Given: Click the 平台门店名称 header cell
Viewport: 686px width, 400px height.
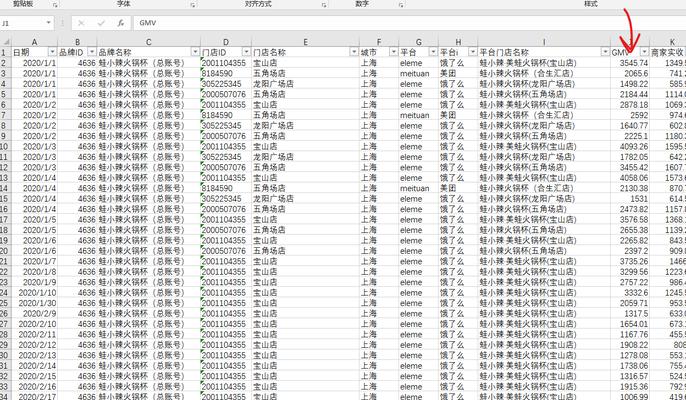Looking at the screenshot, I should tap(544, 52).
